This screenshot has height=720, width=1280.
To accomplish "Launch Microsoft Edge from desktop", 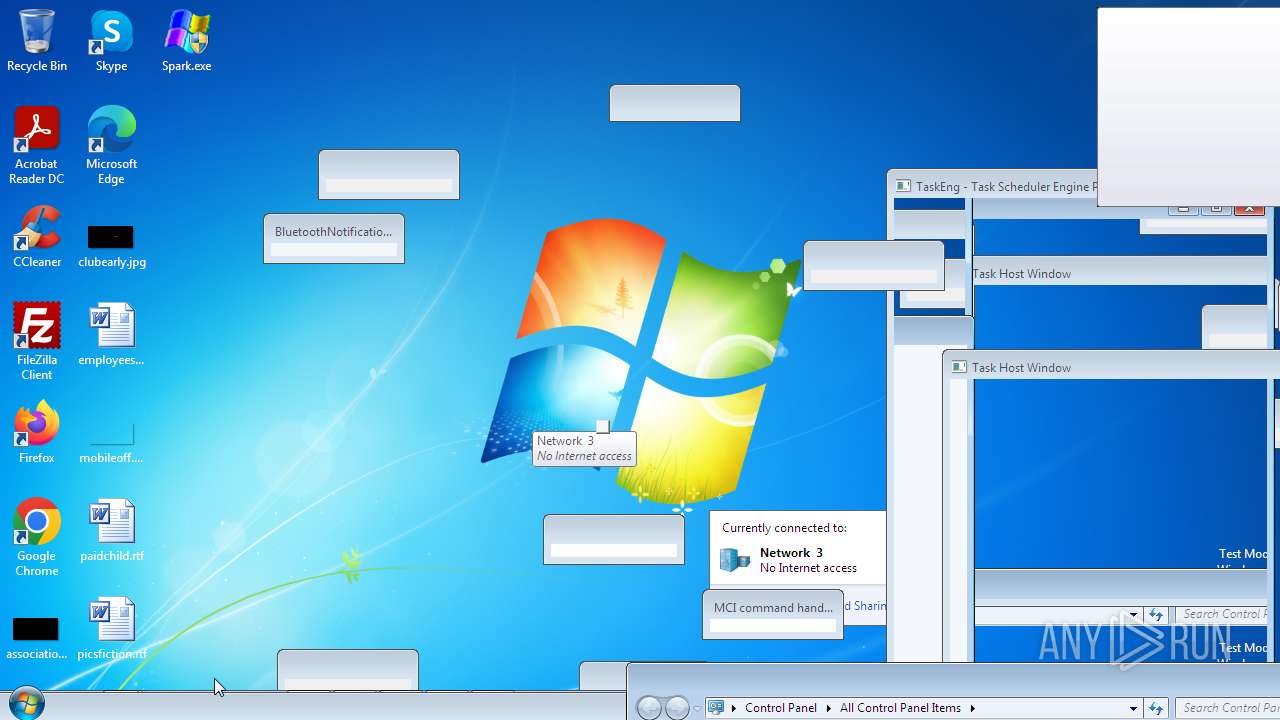I will (111, 145).
